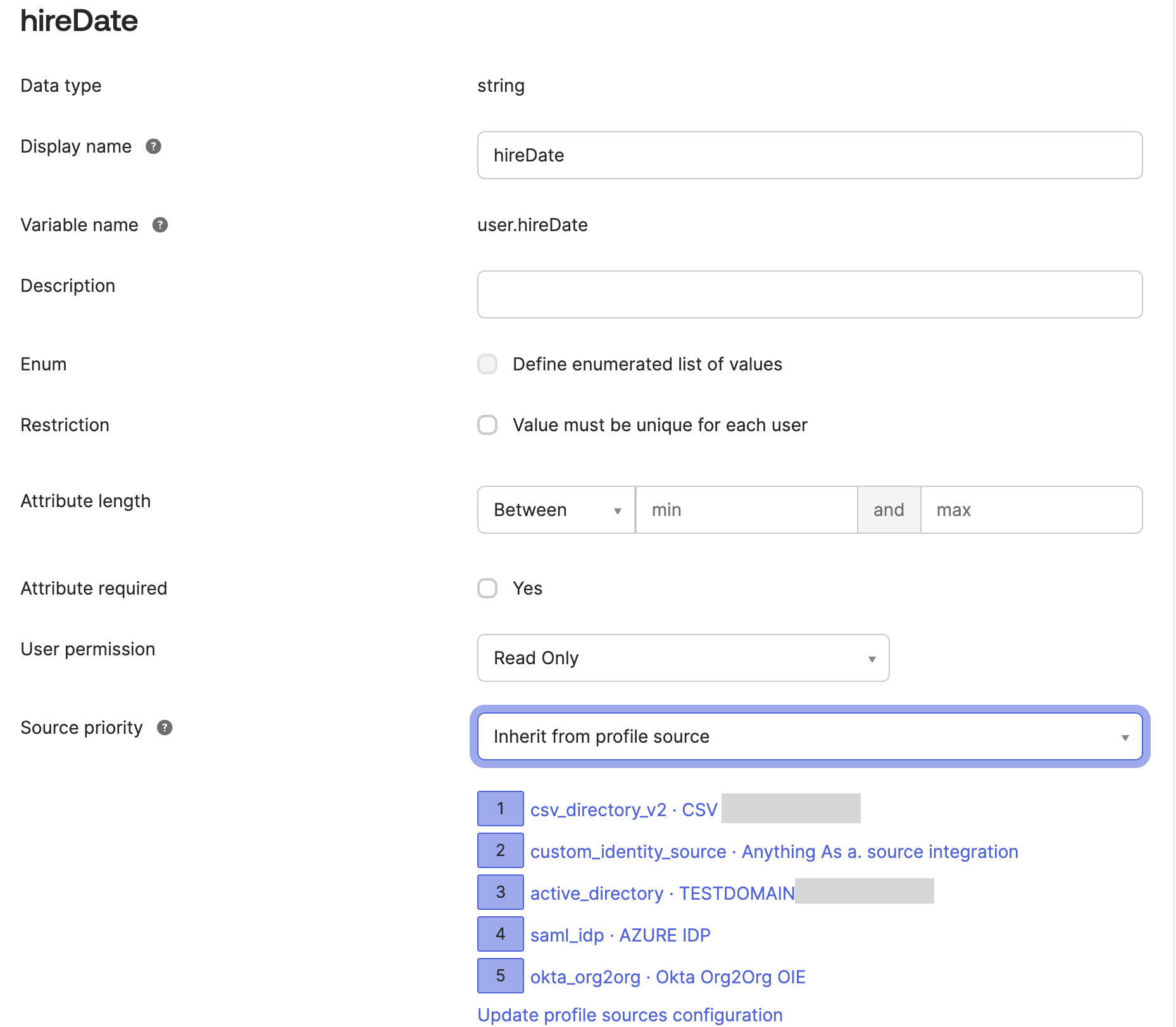Click the help icon beside Variable name
Image resolution: width=1176 pixels, height=1027 pixels.
coord(160,225)
